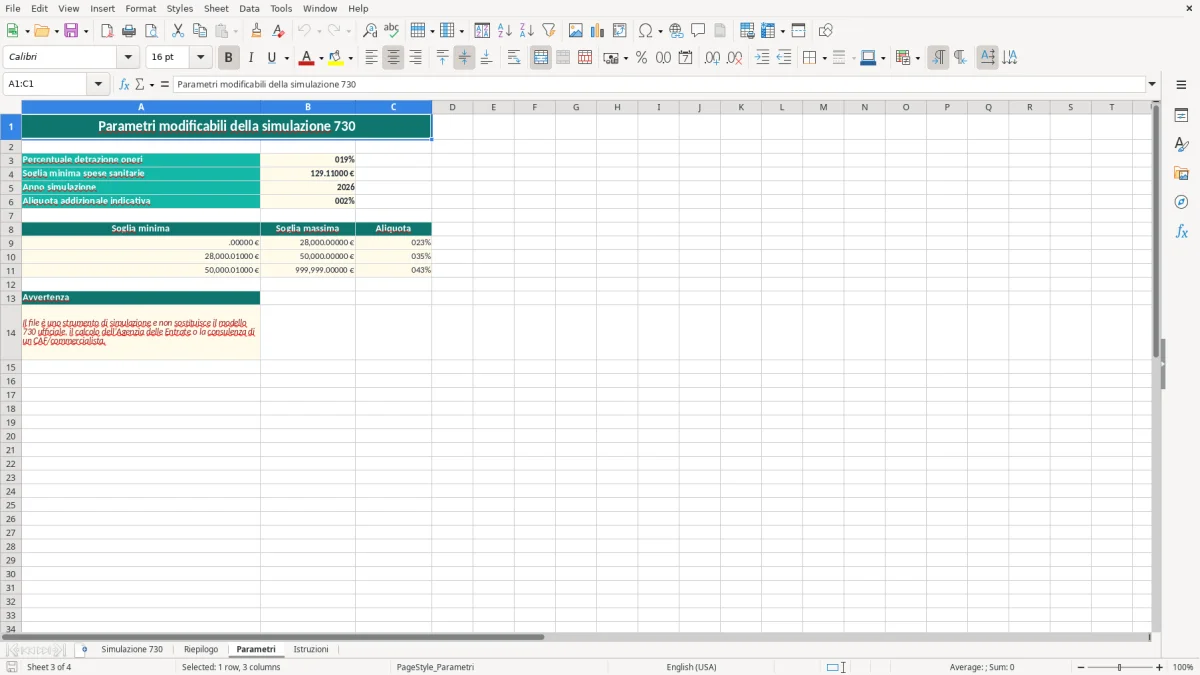The height and width of the screenshot is (675, 1200).
Task: Open the font size dropdown
Action: click(x=200, y=57)
